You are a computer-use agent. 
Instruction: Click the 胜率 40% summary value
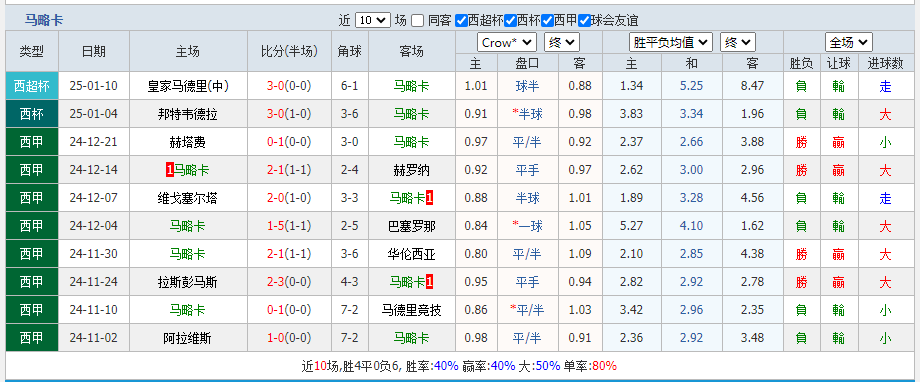(446, 366)
